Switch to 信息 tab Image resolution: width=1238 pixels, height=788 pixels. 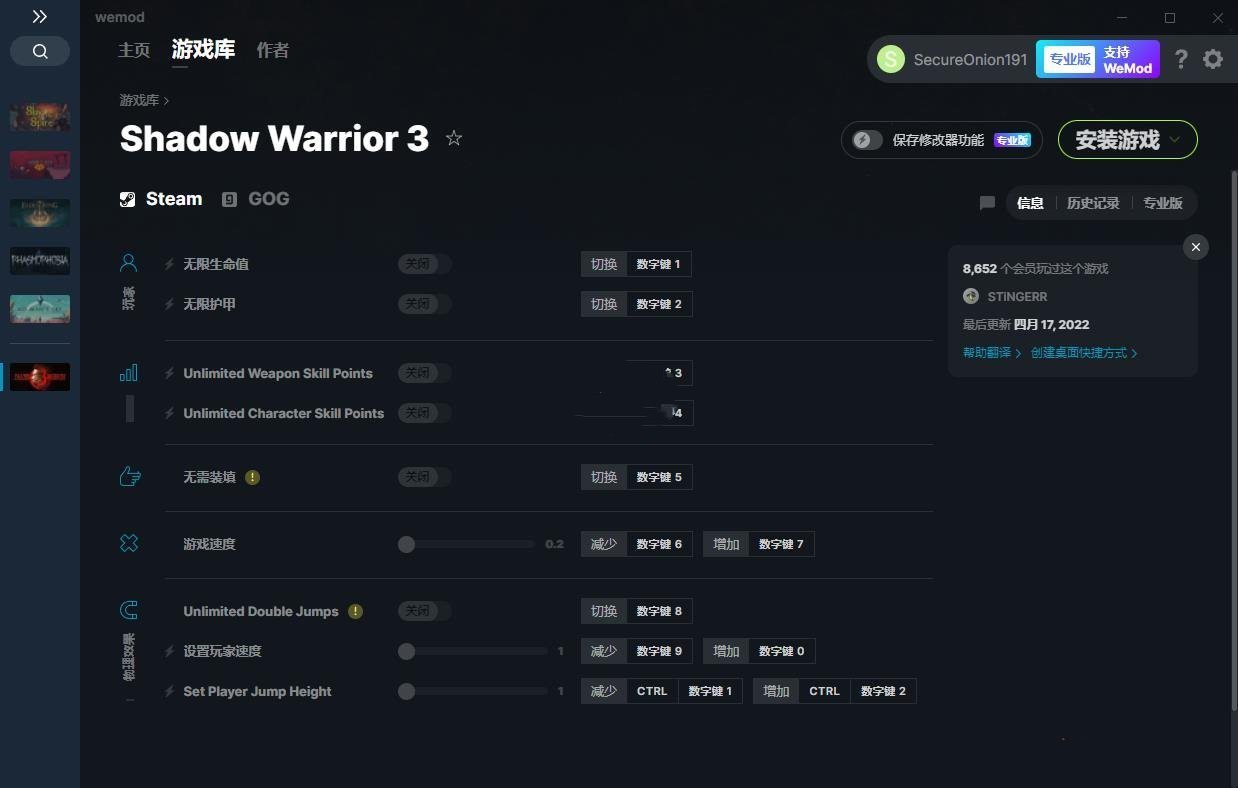[x=1030, y=203]
